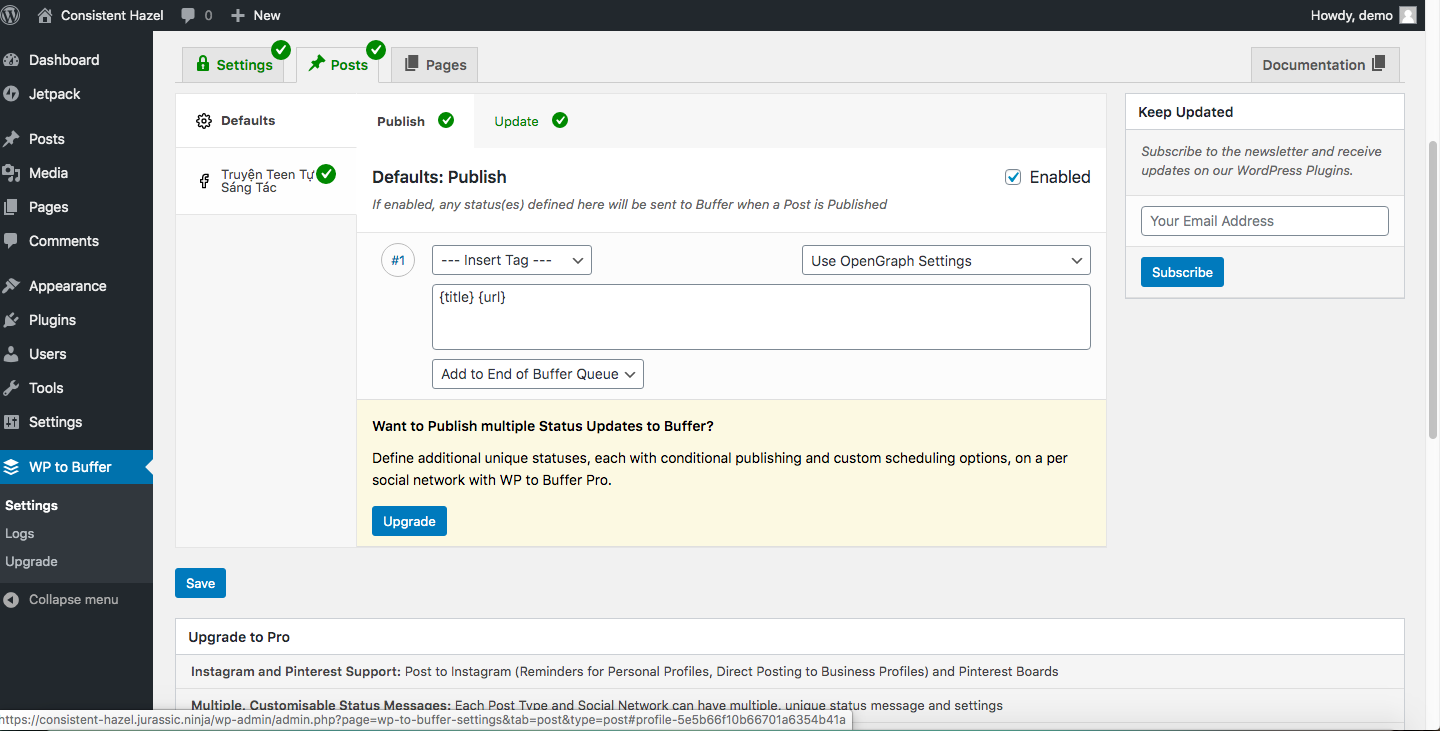The image size is (1440, 731).
Task: Click the Your Email Address field
Action: pos(1264,221)
